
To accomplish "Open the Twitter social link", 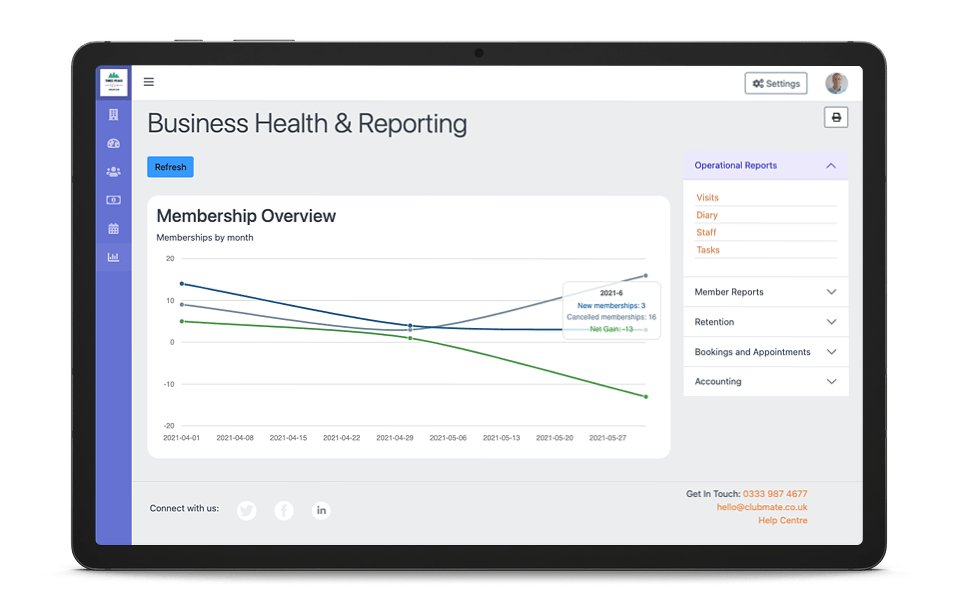I will click(247, 511).
